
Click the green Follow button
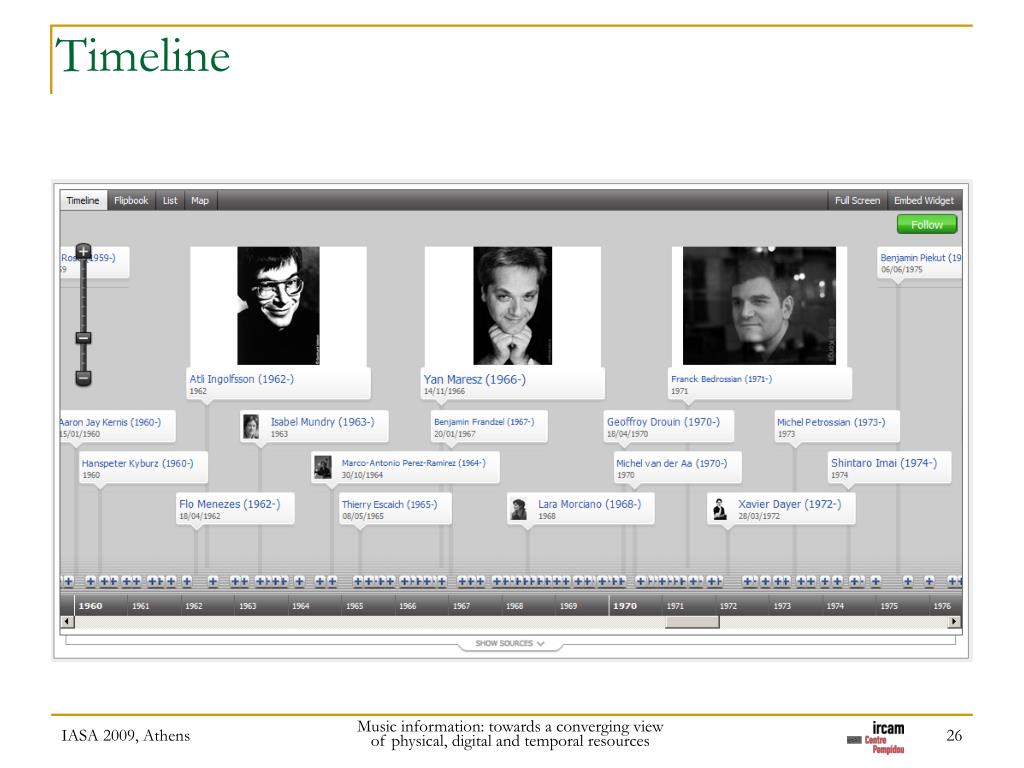927,224
